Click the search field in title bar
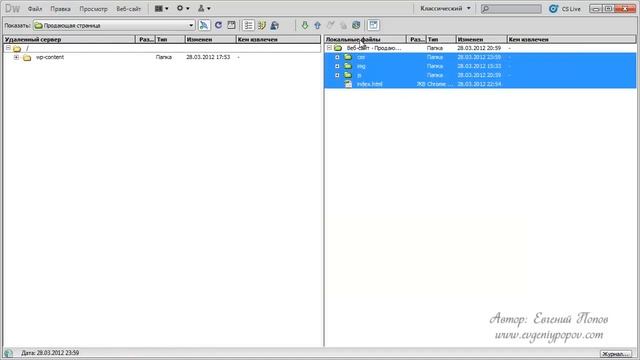 [511, 9]
